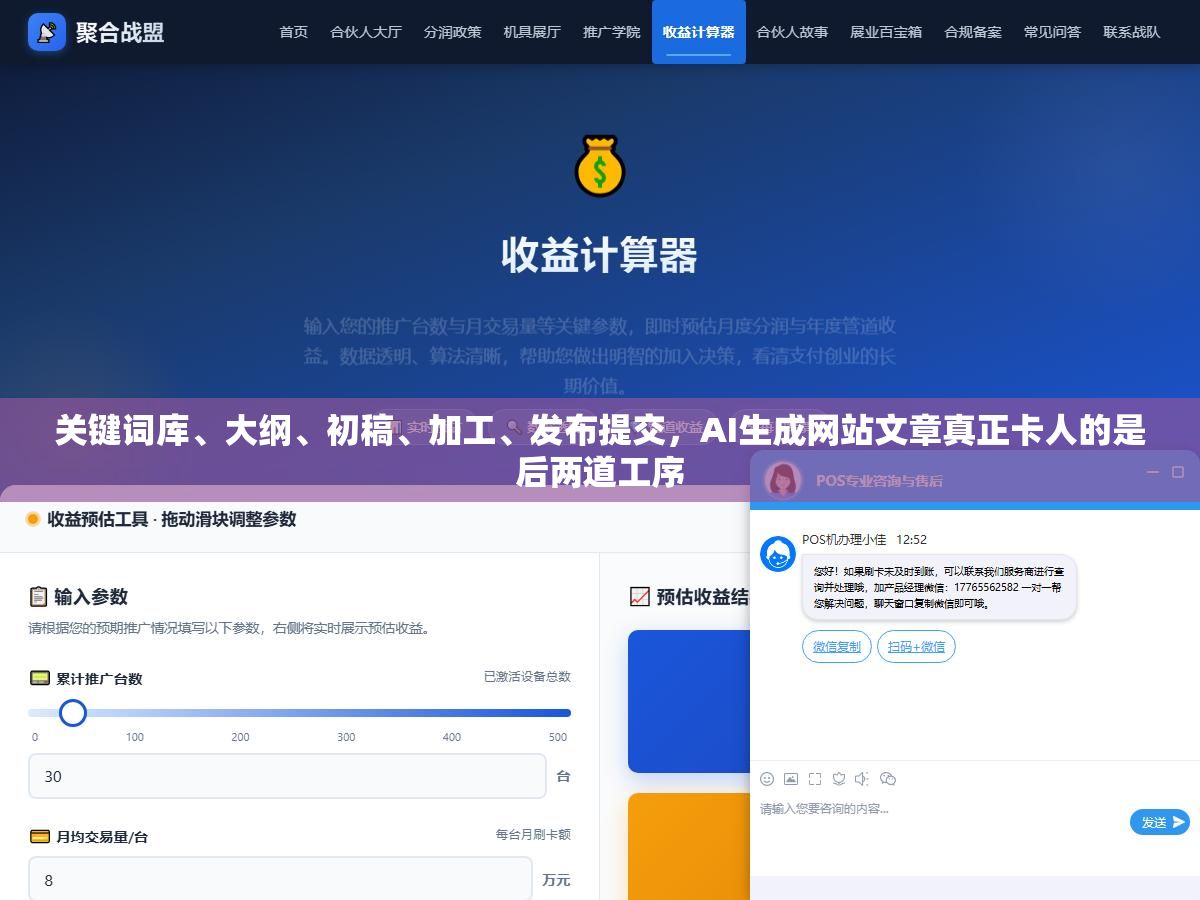Click the POS consultant avatar in chat header
This screenshot has height=900, width=1200.
point(783,479)
